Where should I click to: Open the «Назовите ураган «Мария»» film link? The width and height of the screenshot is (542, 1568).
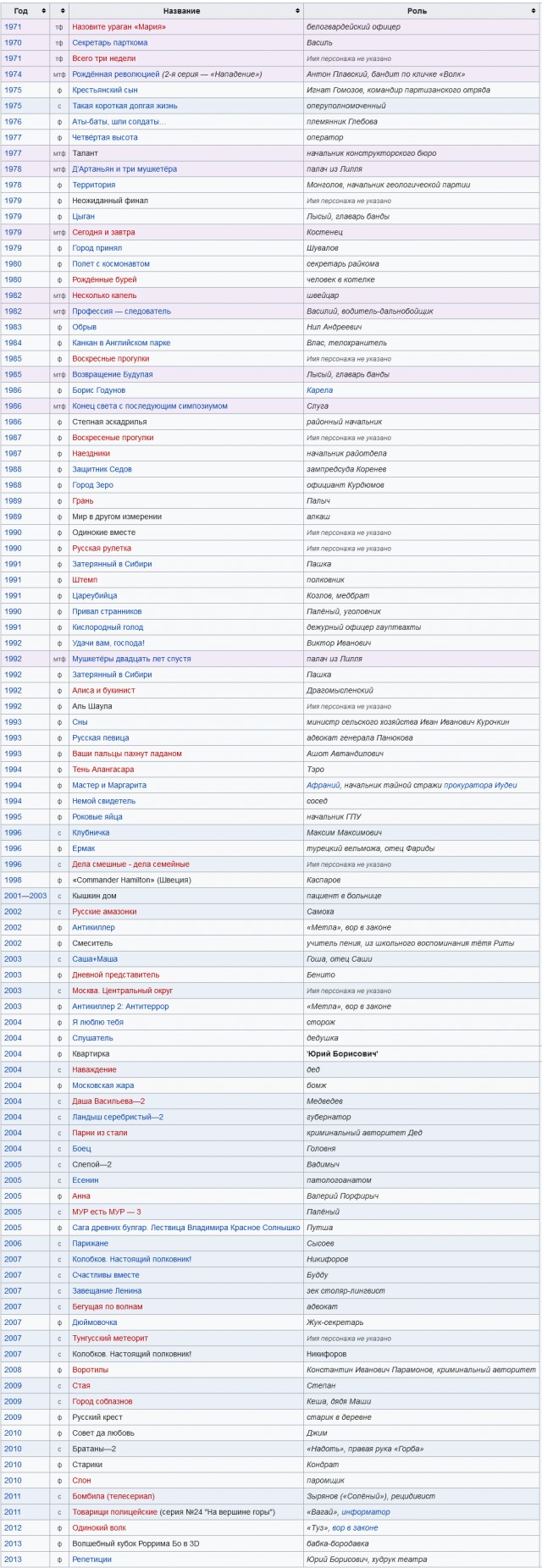119,27
